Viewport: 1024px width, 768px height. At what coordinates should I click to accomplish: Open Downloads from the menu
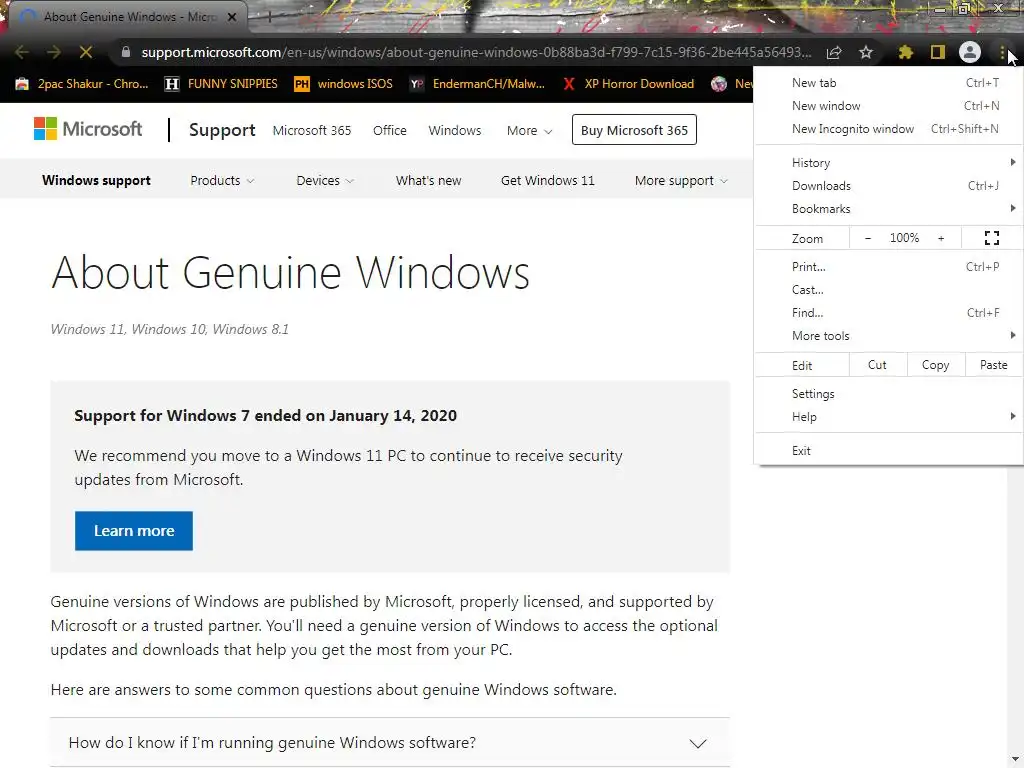pos(889,185)
